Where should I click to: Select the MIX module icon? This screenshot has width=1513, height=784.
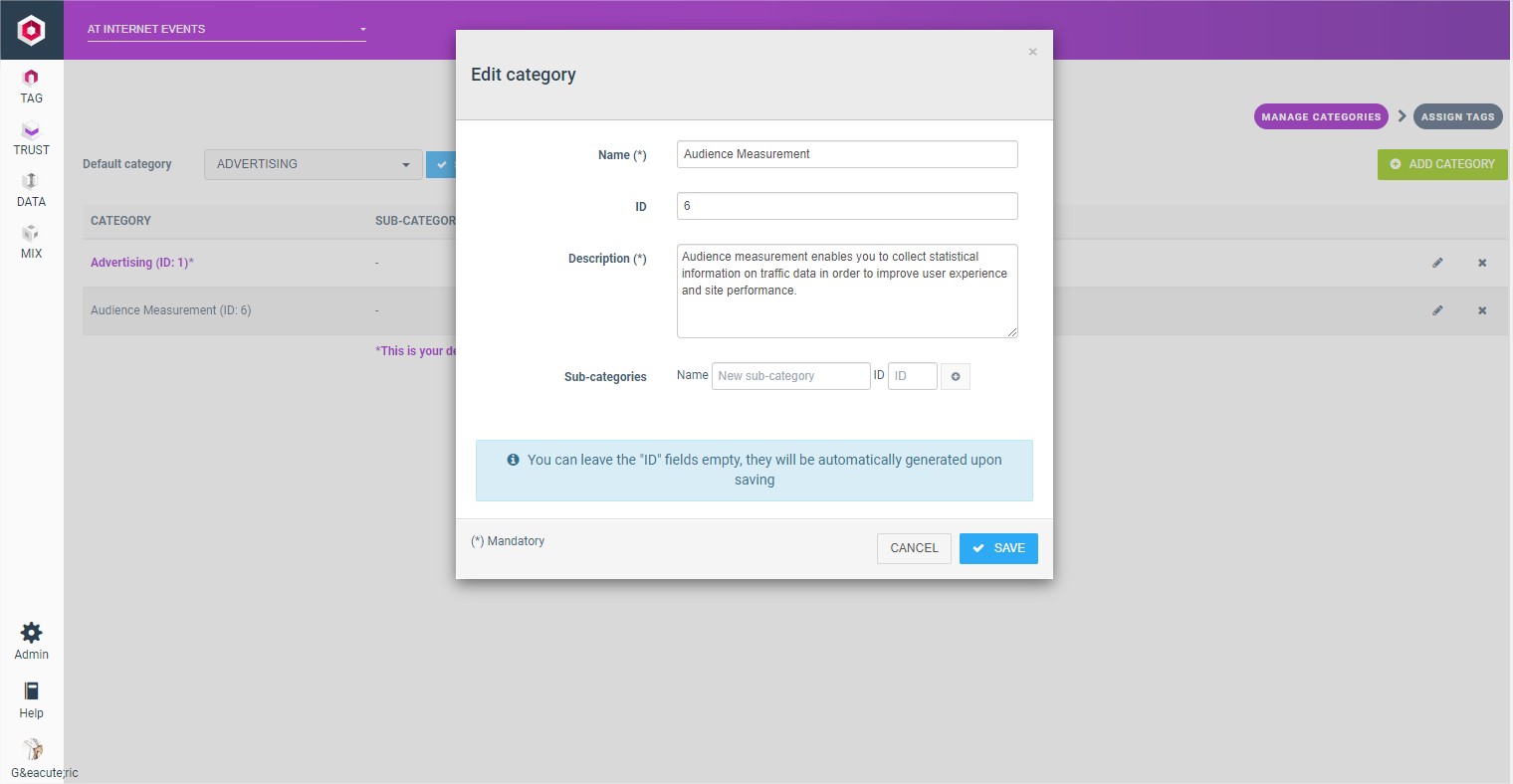31,241
